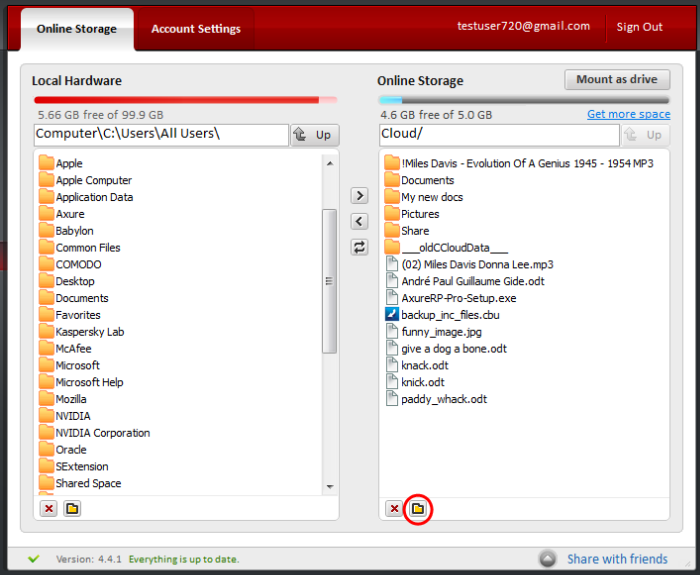Select the McAfee folder
The image size is (700, 575).
pos(65,348)
